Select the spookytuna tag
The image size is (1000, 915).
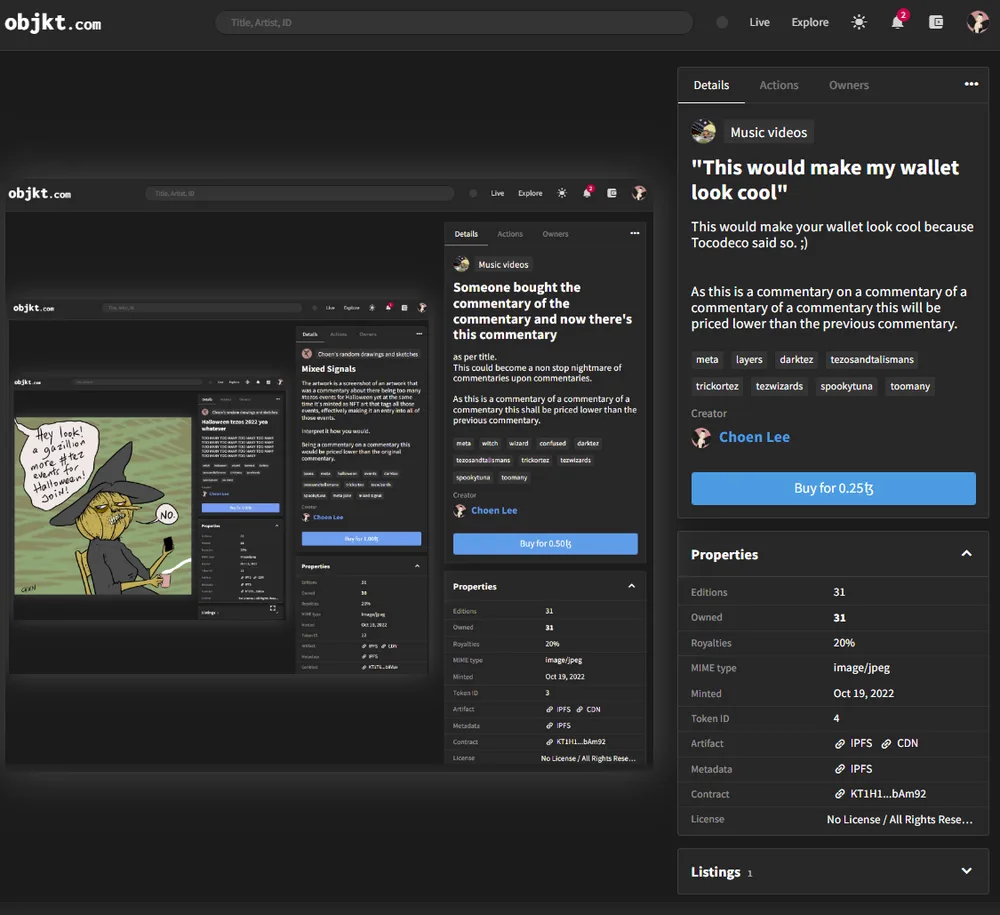tap(846, 386)
